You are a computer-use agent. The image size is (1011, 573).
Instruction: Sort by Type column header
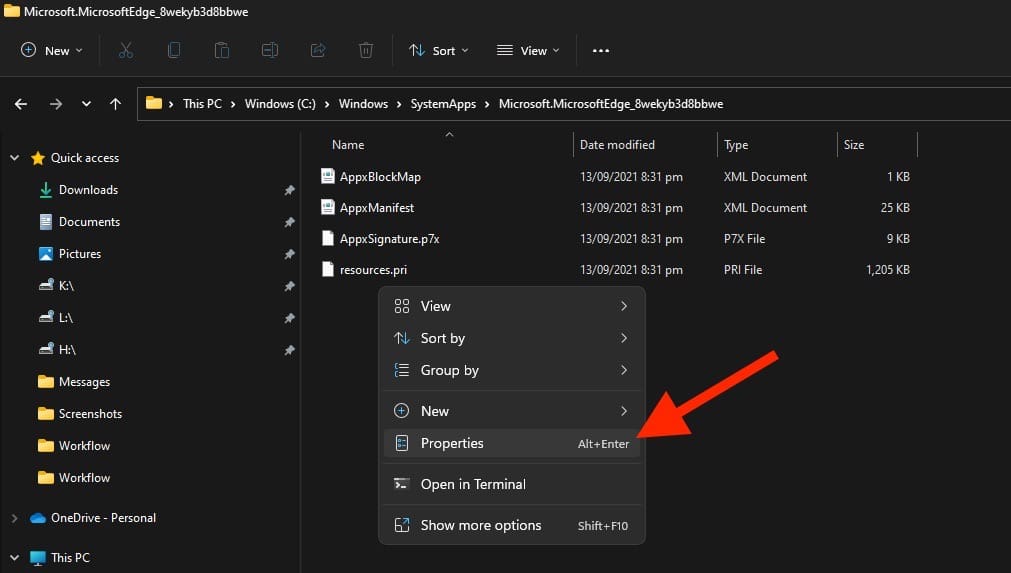coord(736,145)
